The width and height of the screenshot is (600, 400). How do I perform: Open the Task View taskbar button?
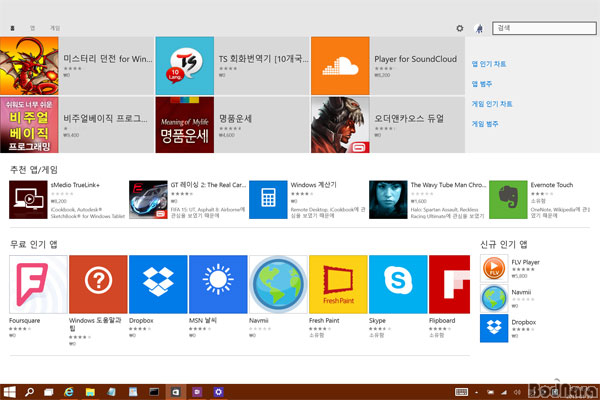pyautogui.click(x=49, y=392)
